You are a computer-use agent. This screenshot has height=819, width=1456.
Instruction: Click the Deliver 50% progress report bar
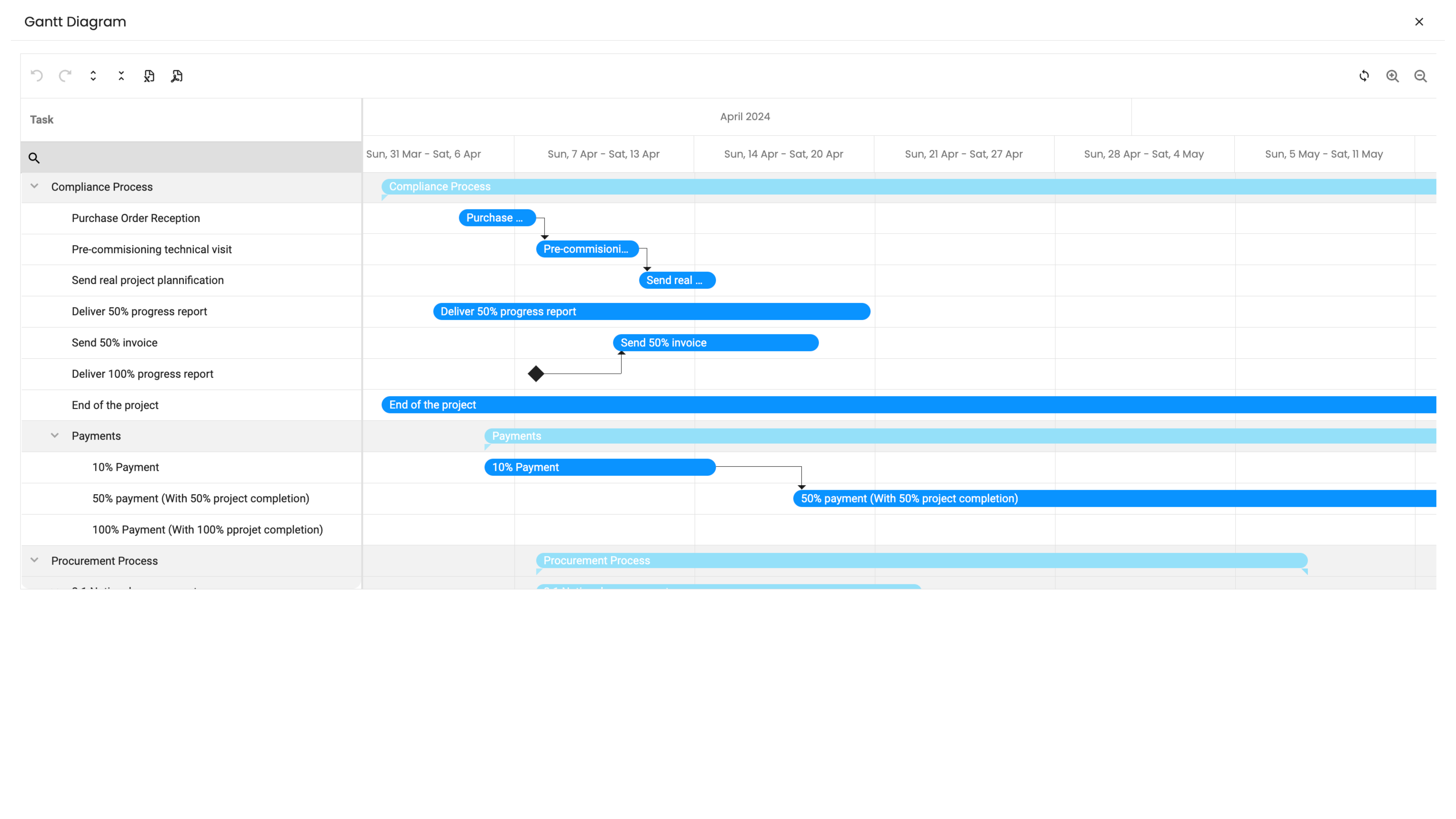pos(652,311)
